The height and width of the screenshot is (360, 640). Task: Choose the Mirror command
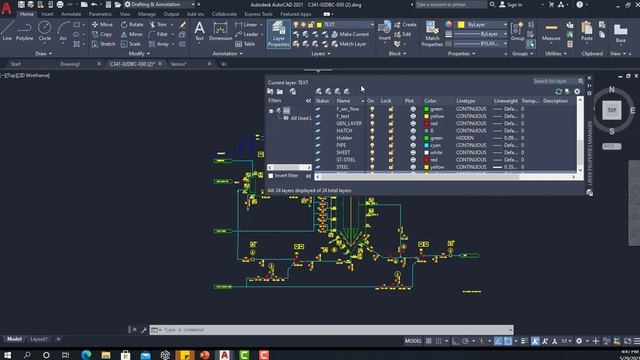131,34
